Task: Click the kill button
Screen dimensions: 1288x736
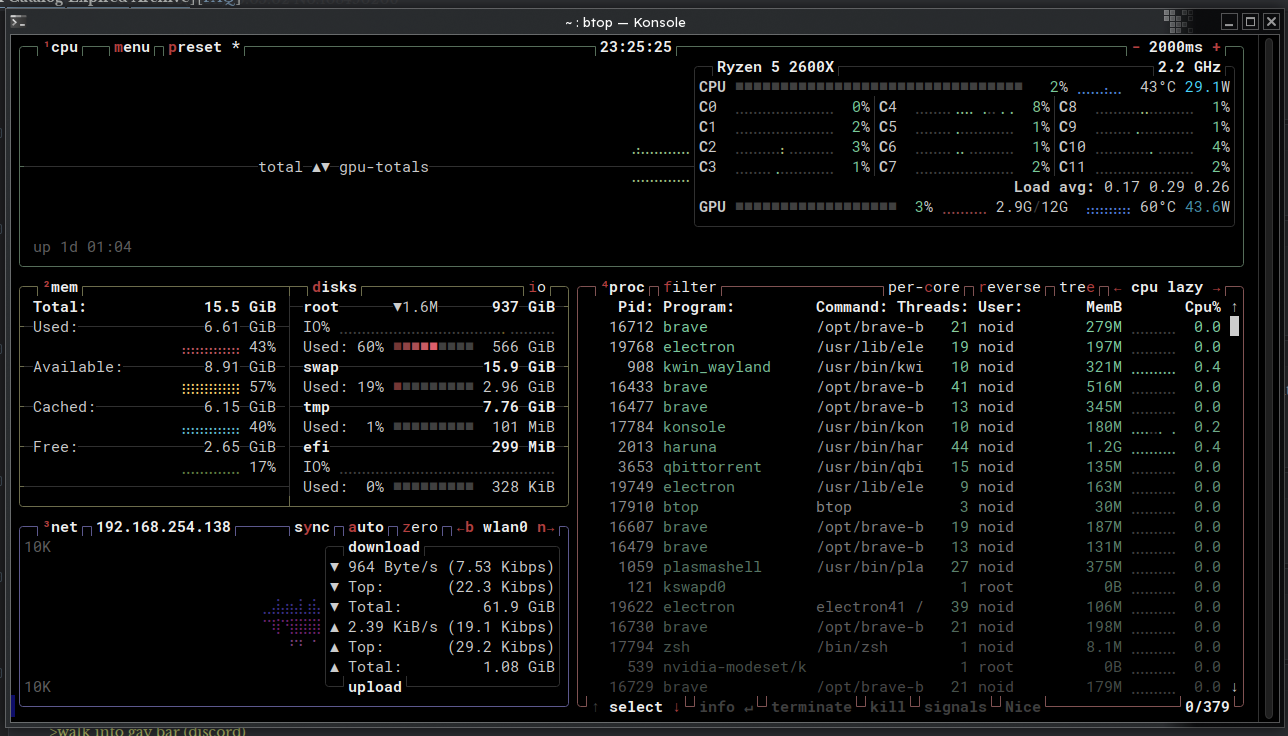Action: tap(888, 707)
